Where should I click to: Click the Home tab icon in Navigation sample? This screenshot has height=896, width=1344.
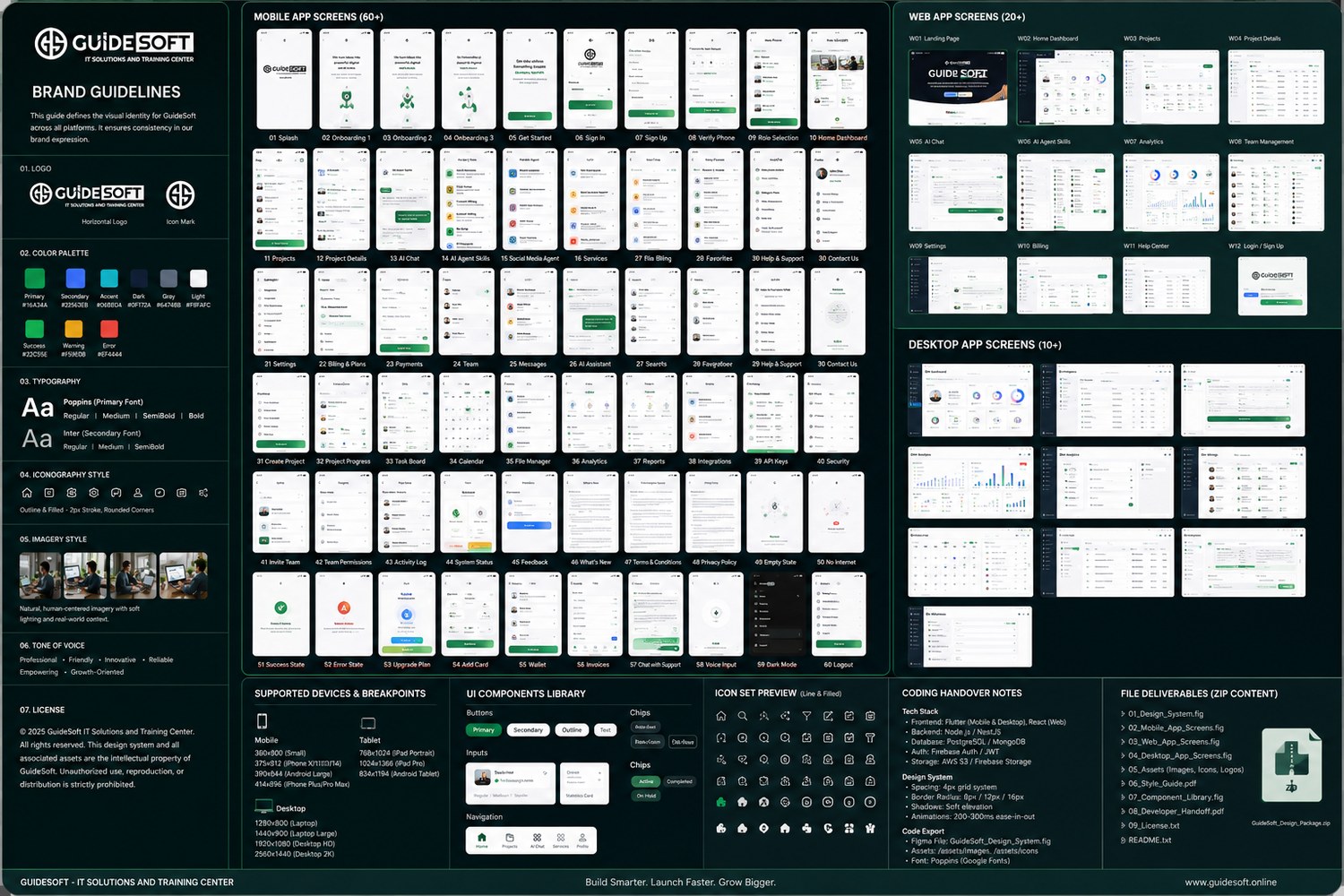(482, 838)
